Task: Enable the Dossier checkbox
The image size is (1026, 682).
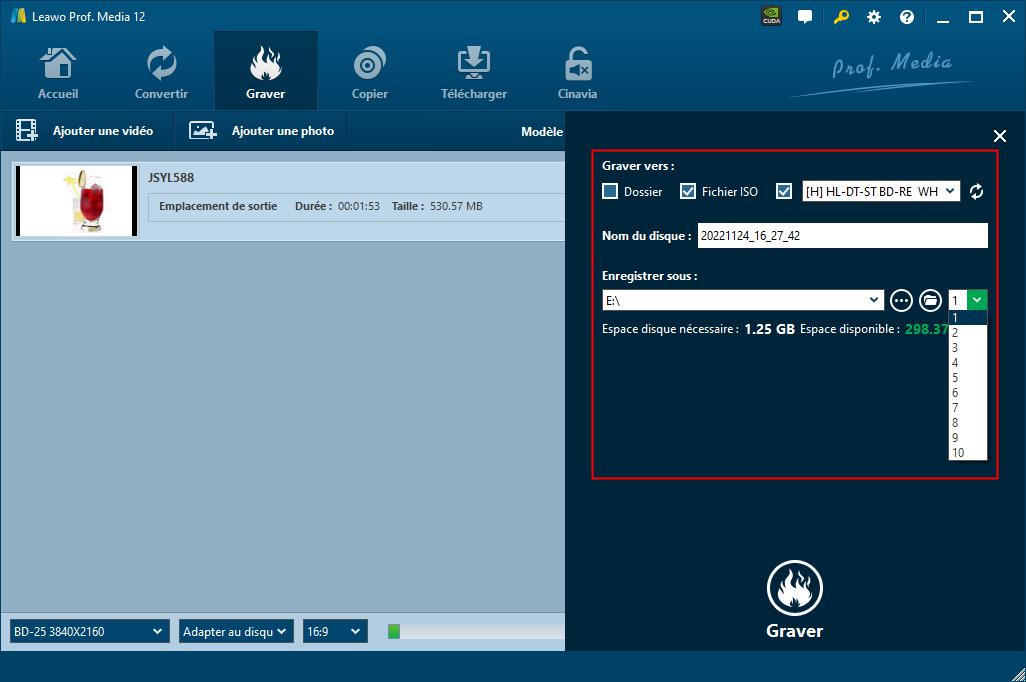Action: [610, 191]
